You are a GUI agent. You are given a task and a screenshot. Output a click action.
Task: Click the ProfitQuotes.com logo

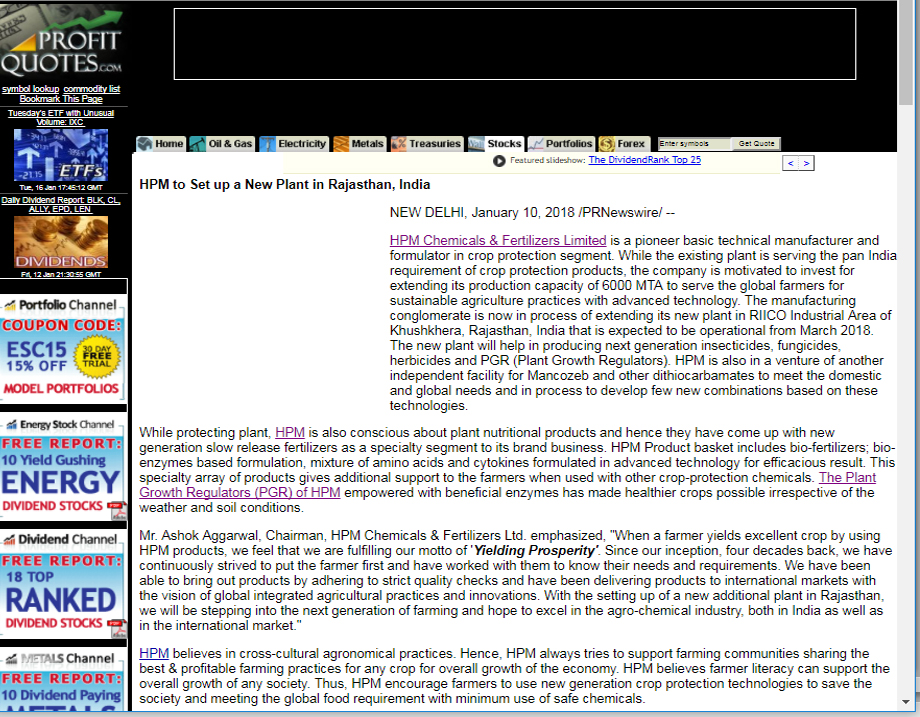62,42
